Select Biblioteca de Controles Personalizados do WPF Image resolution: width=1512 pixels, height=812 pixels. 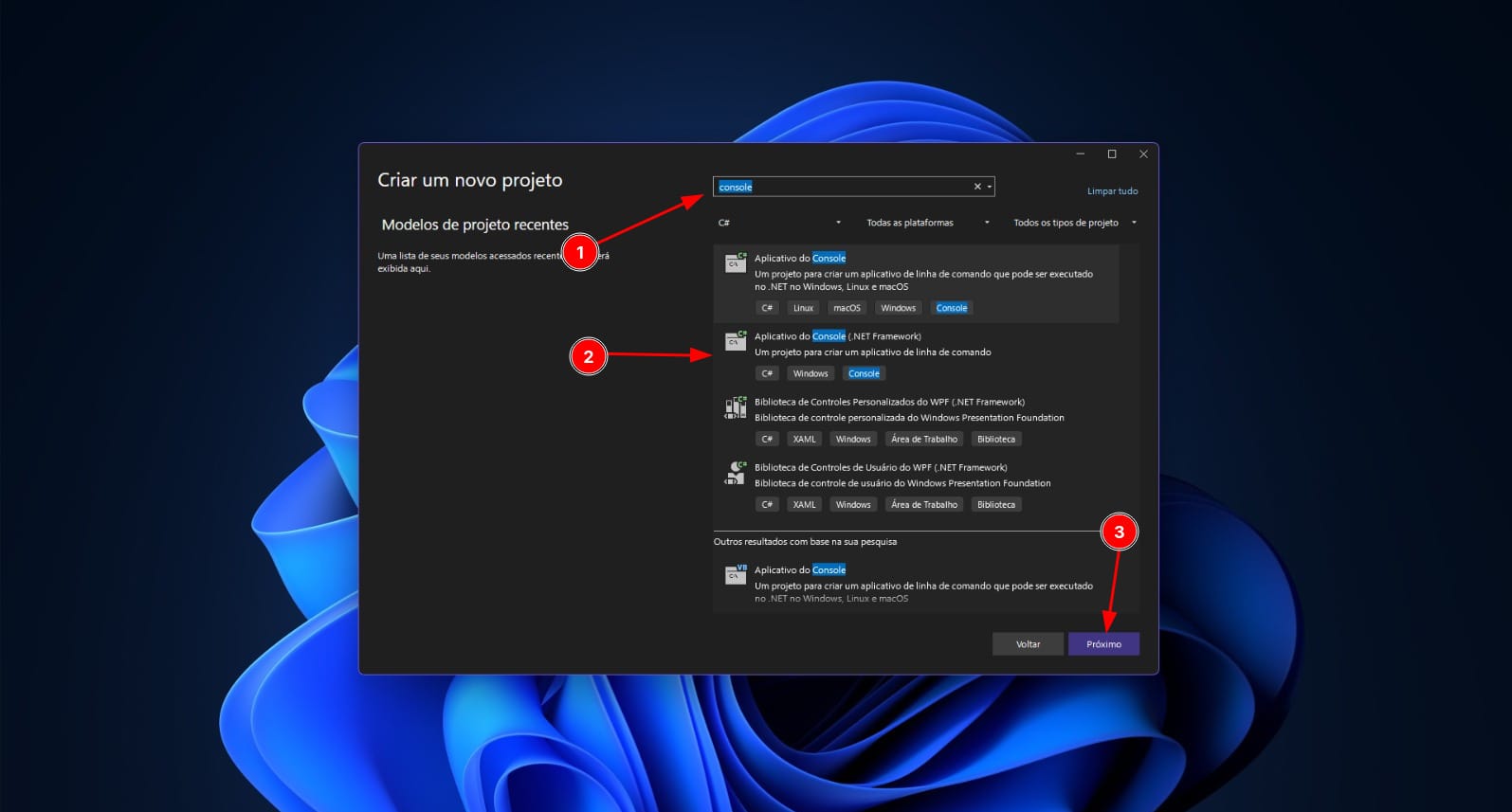[x=916, y=421]
